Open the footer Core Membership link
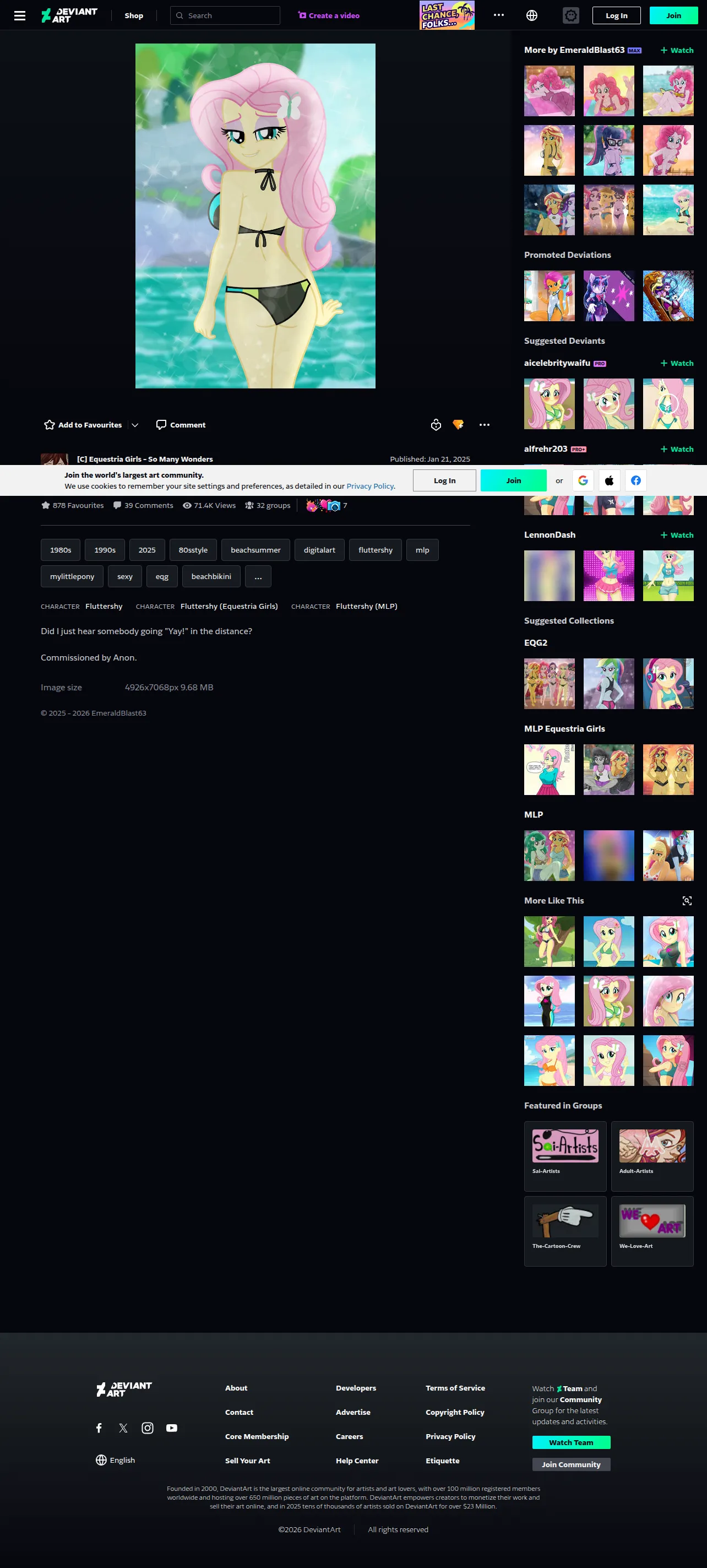The height and width of the screenshot is (1568, 707). click(257, 1436)
